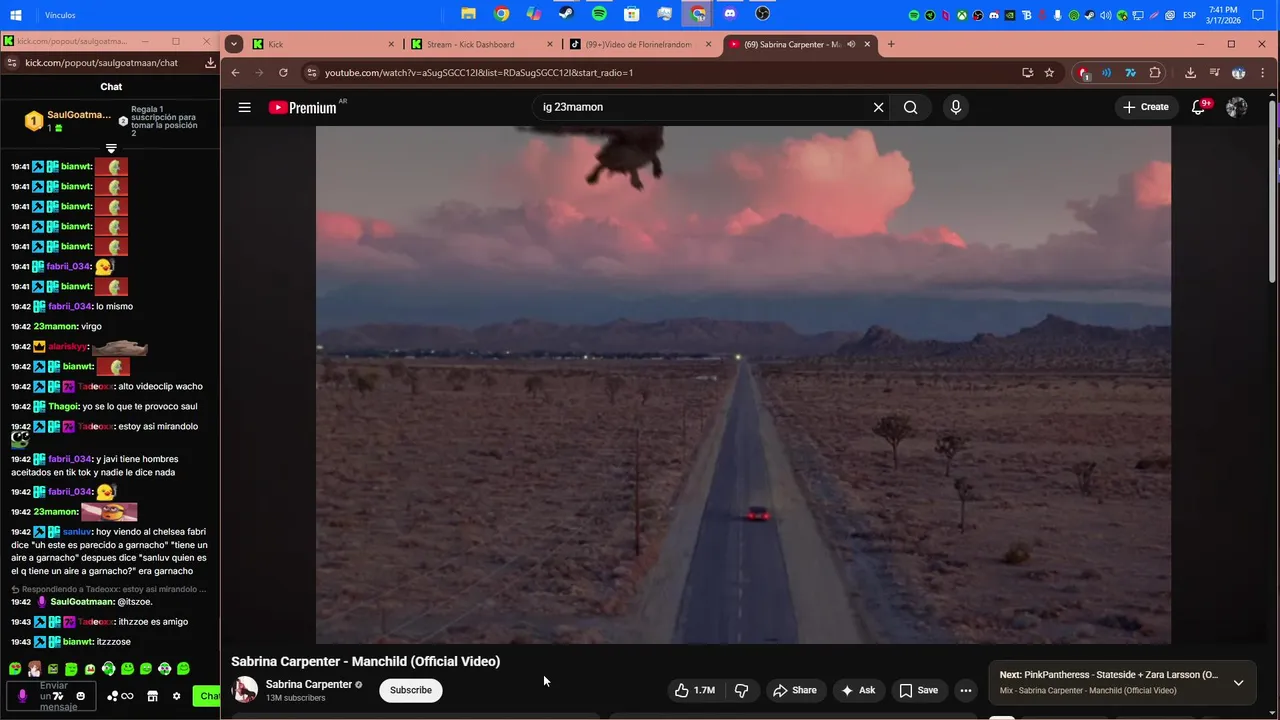Open Chrome tab search dropdown
This screenshot has width=1280, height=720.
(x=233, y=44)
